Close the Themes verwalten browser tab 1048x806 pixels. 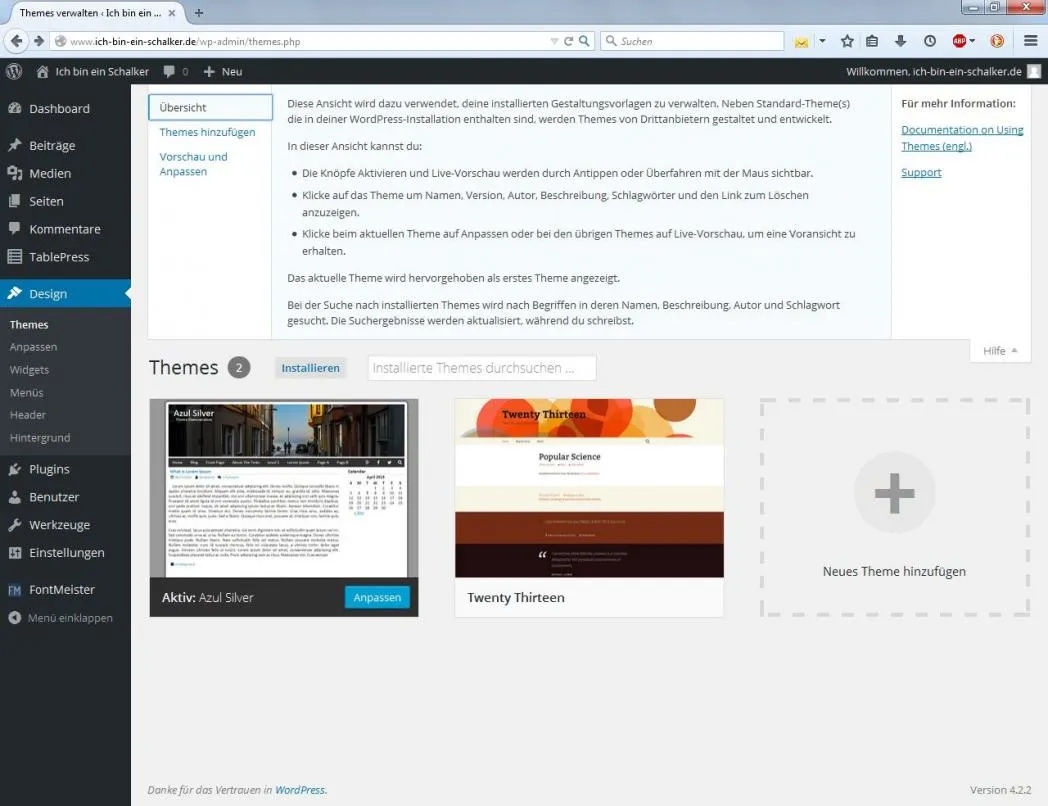coord(172,13)
